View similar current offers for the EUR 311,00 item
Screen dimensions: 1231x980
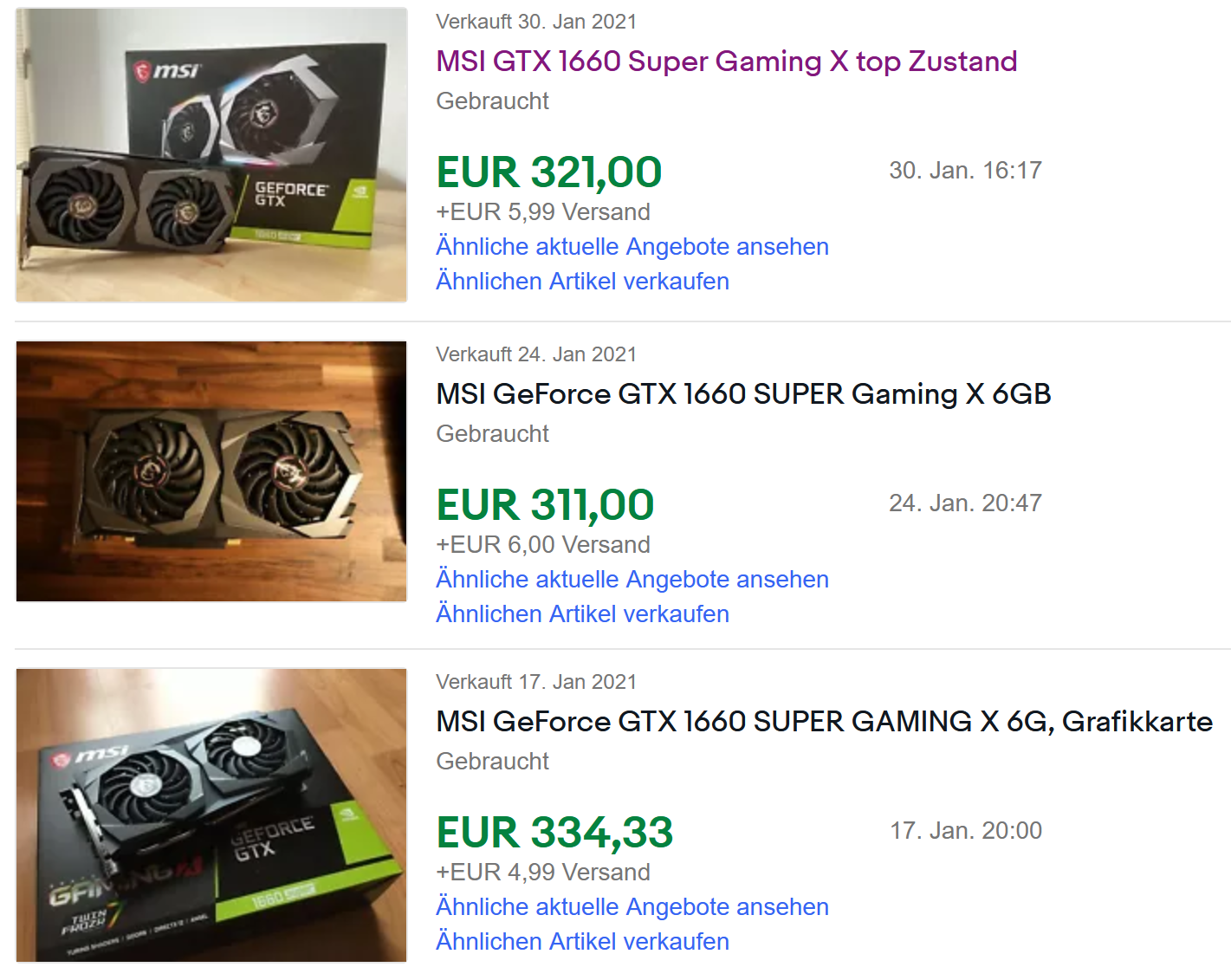coord(632,580)
